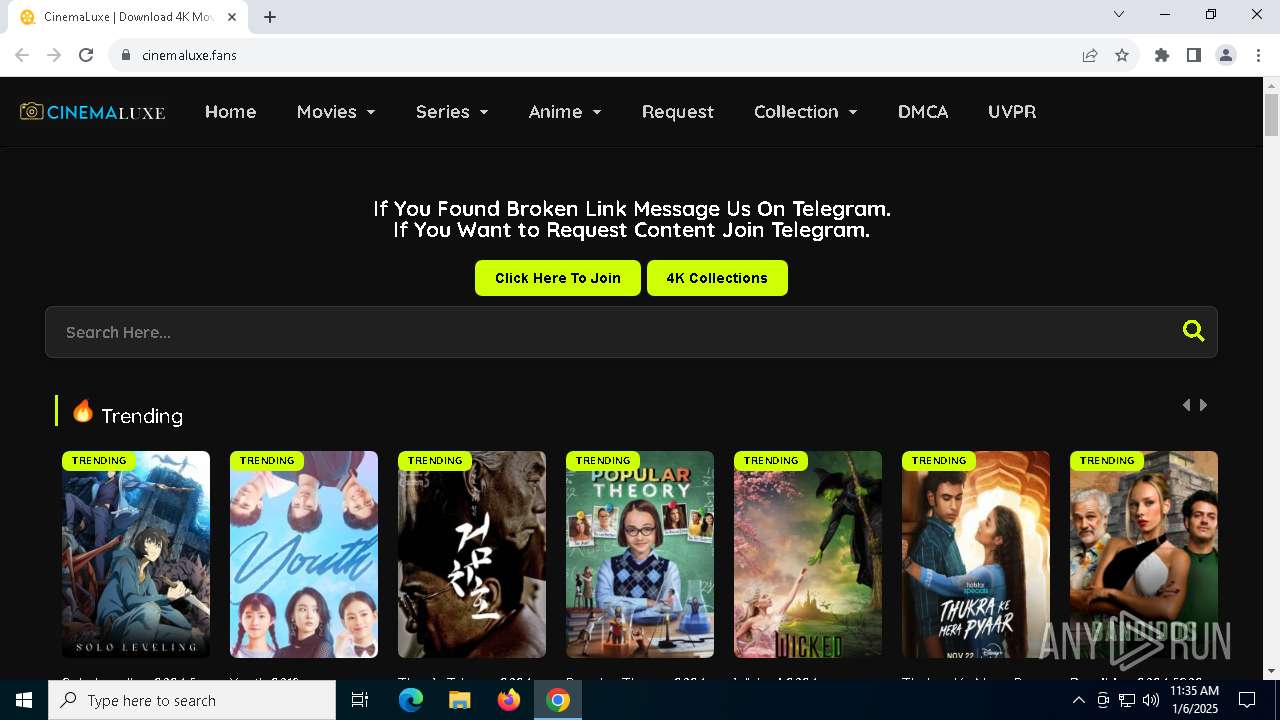Screen dimensions: 1280x720
Task: Expand Series dropdown menu
Action: [452, 112]
